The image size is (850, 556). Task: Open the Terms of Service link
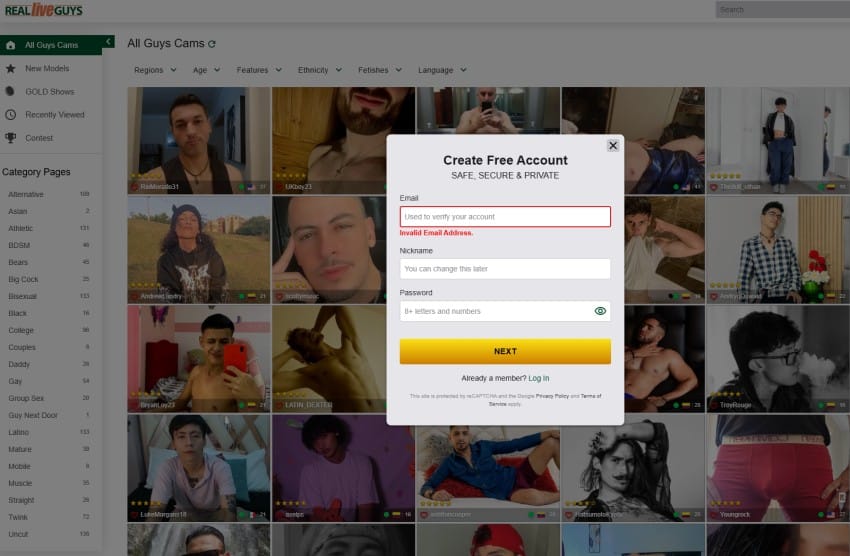coord(545,400)
